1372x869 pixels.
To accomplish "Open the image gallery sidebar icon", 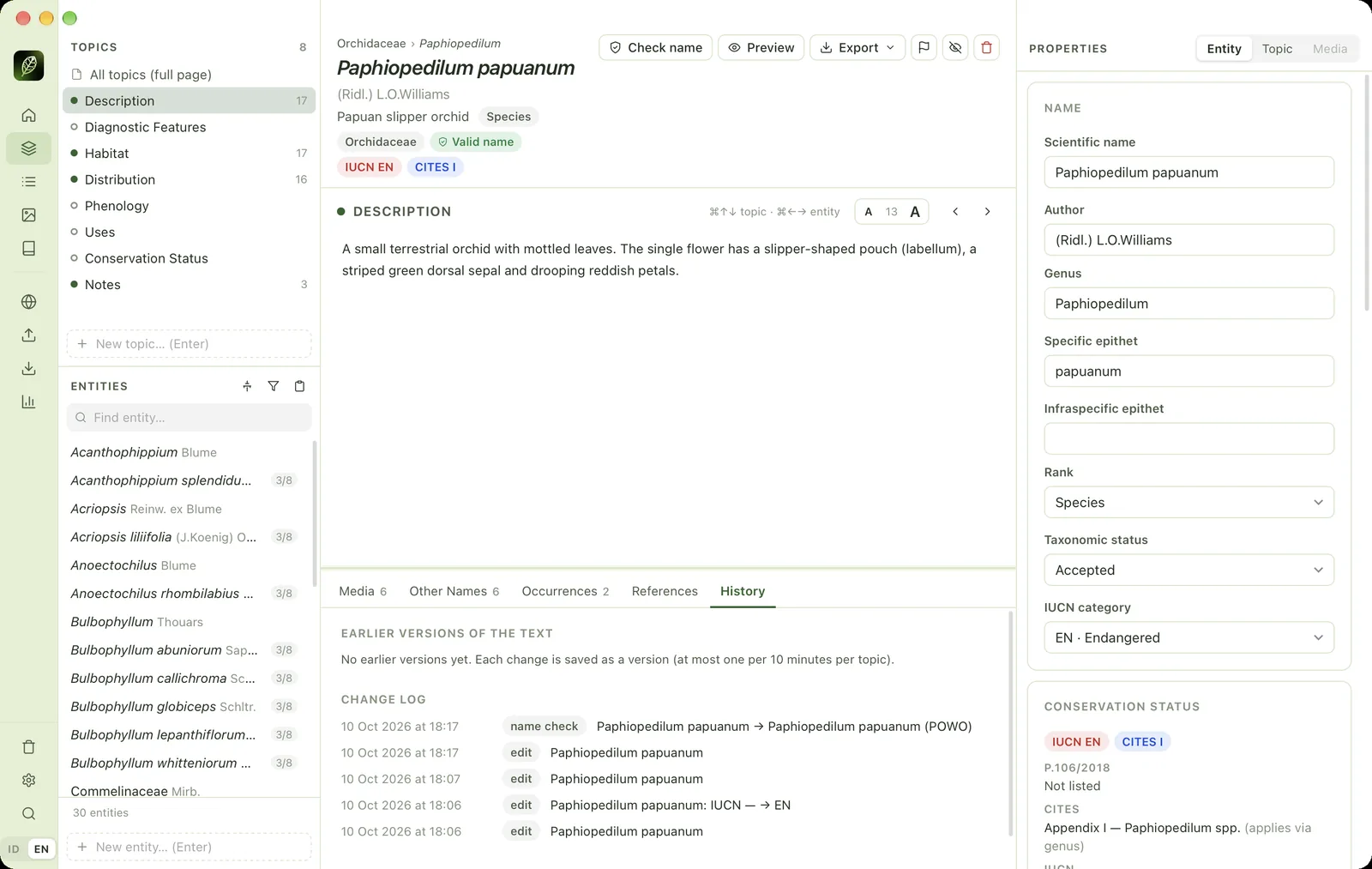I will click(x=28, y=215).
